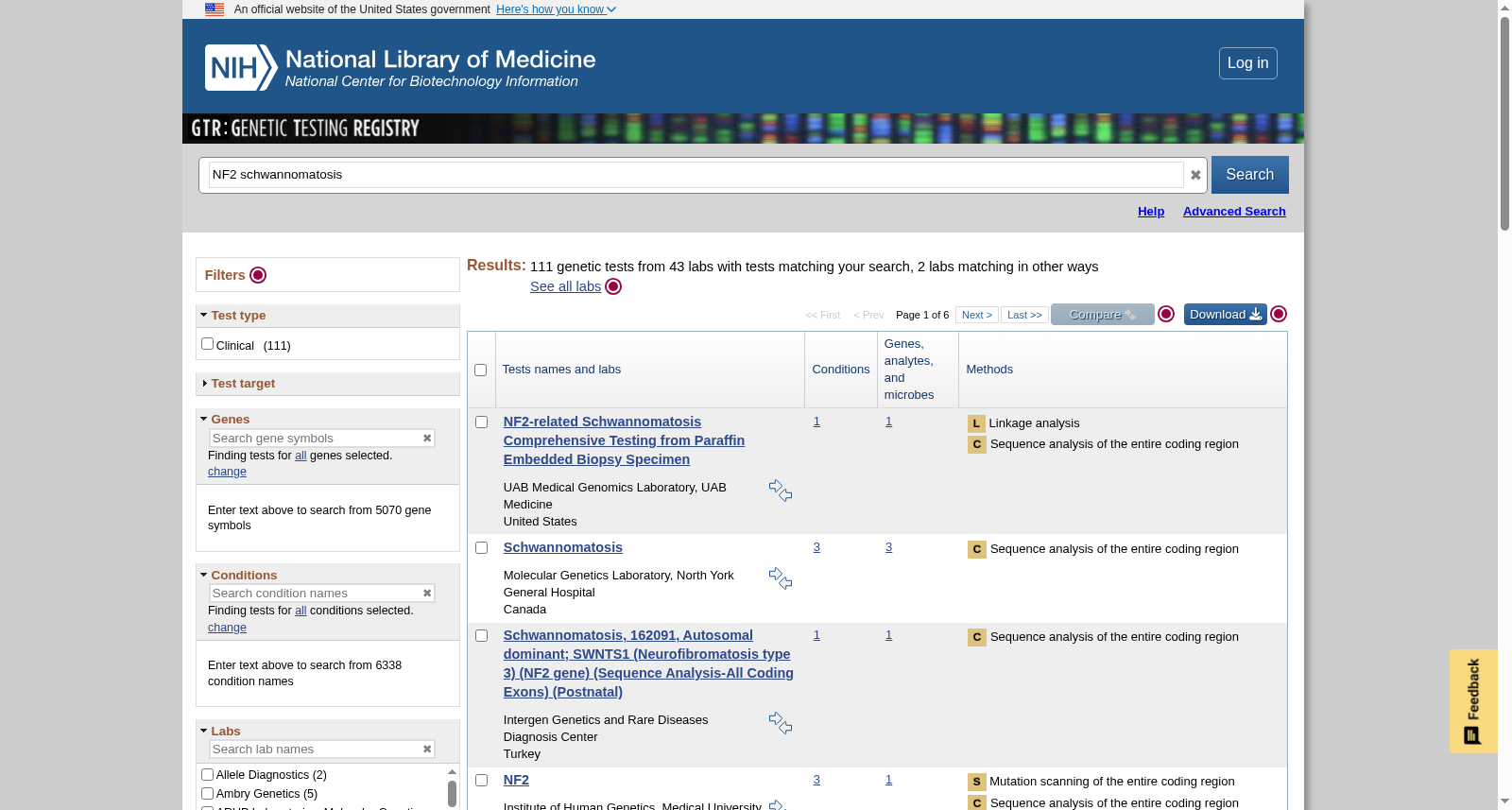Go to Last results page
This screenshot has height=810, width=1512.
point(1024,315)
